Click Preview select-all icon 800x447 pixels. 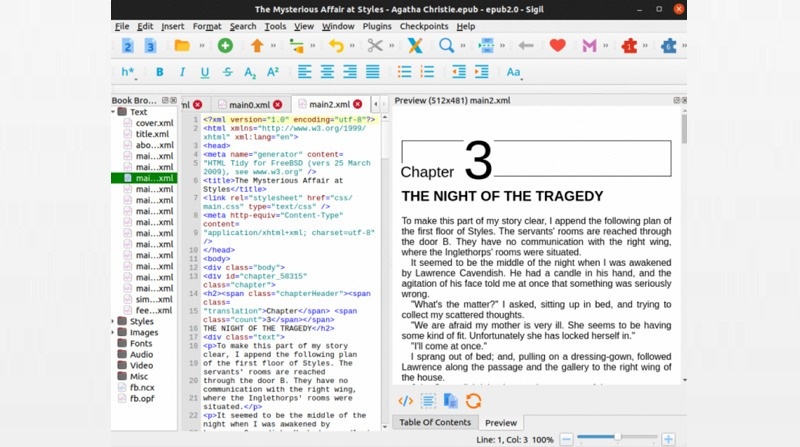(x=428, y=401)
